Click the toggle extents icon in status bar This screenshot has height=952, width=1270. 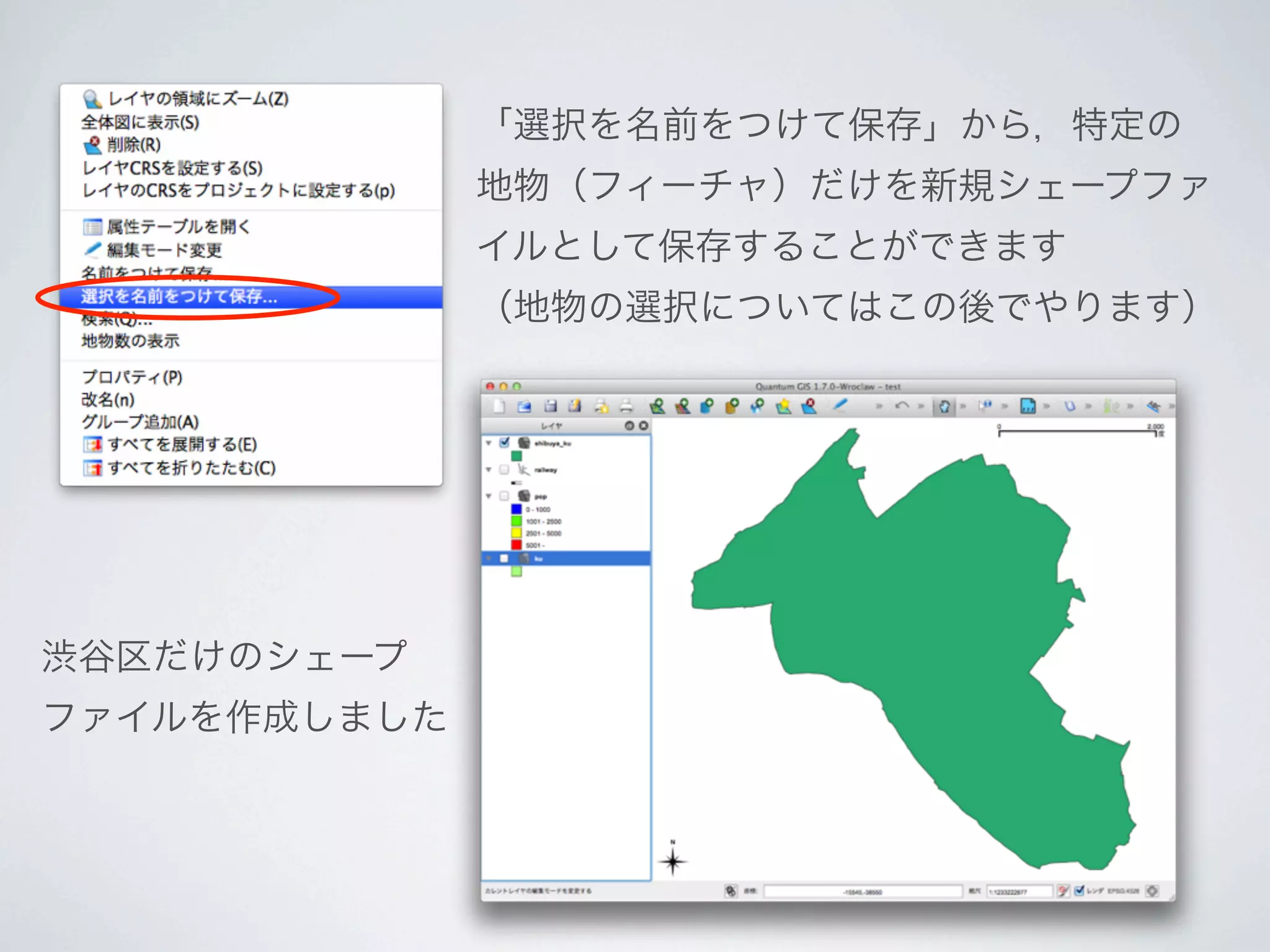[x=731, y=891]
